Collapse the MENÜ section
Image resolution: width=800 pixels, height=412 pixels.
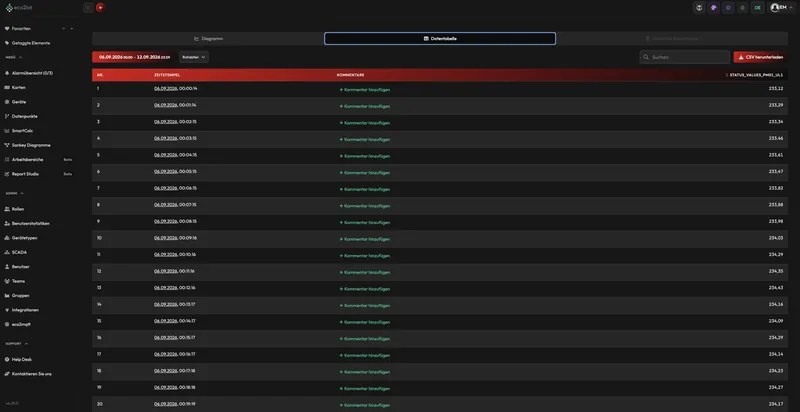point(14,58)
